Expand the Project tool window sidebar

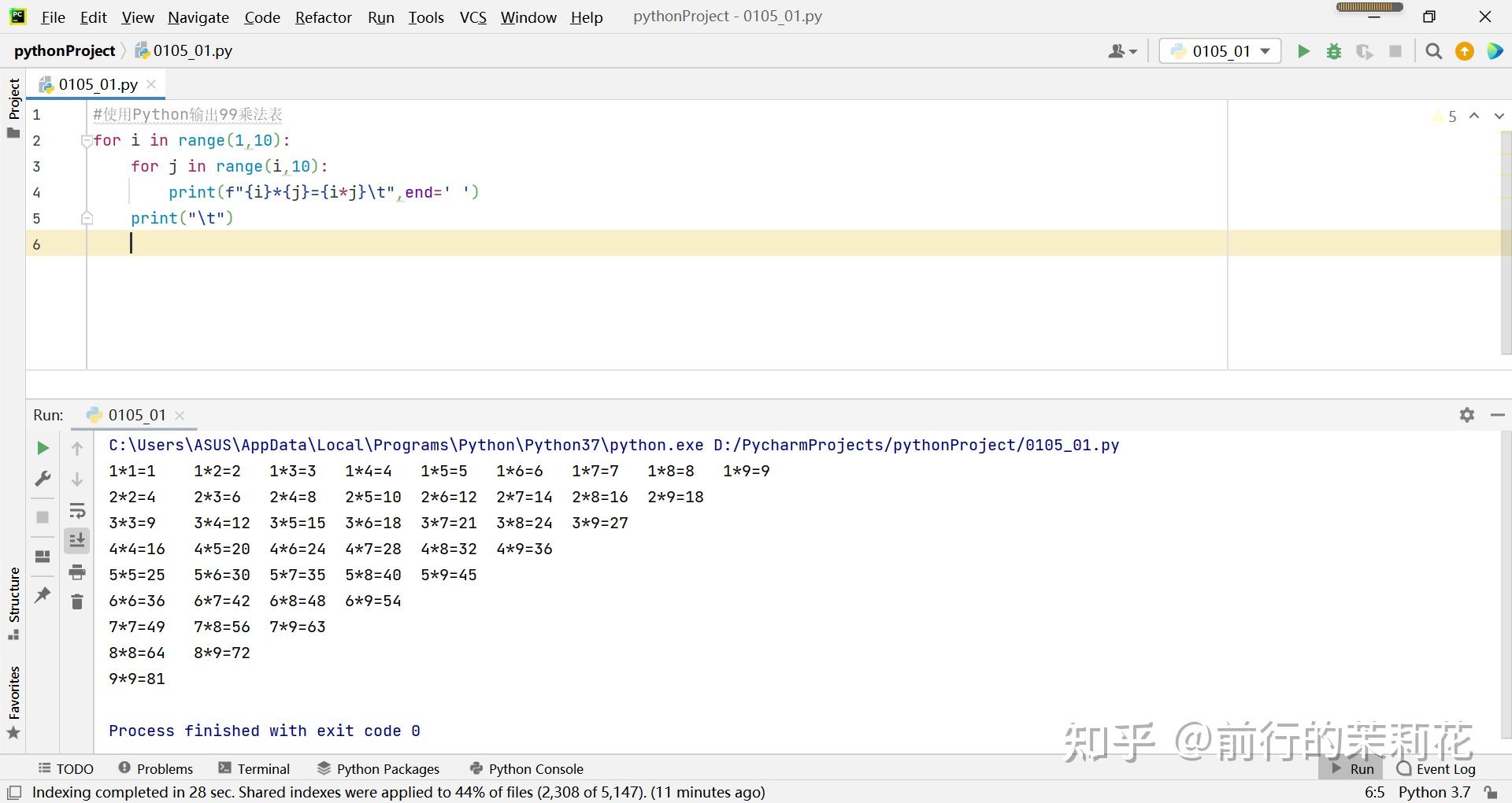point(13,108)
